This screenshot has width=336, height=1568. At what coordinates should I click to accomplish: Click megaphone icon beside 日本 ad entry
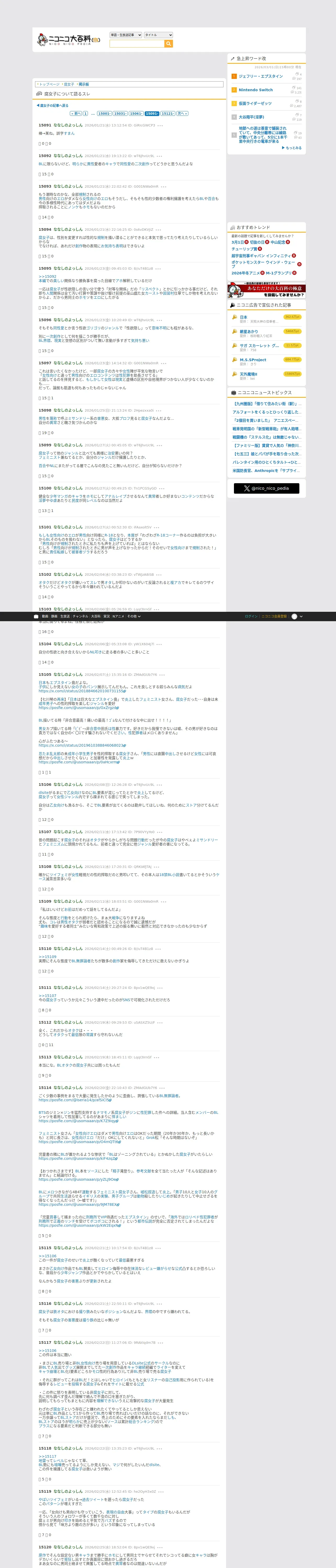pos(234,317)
